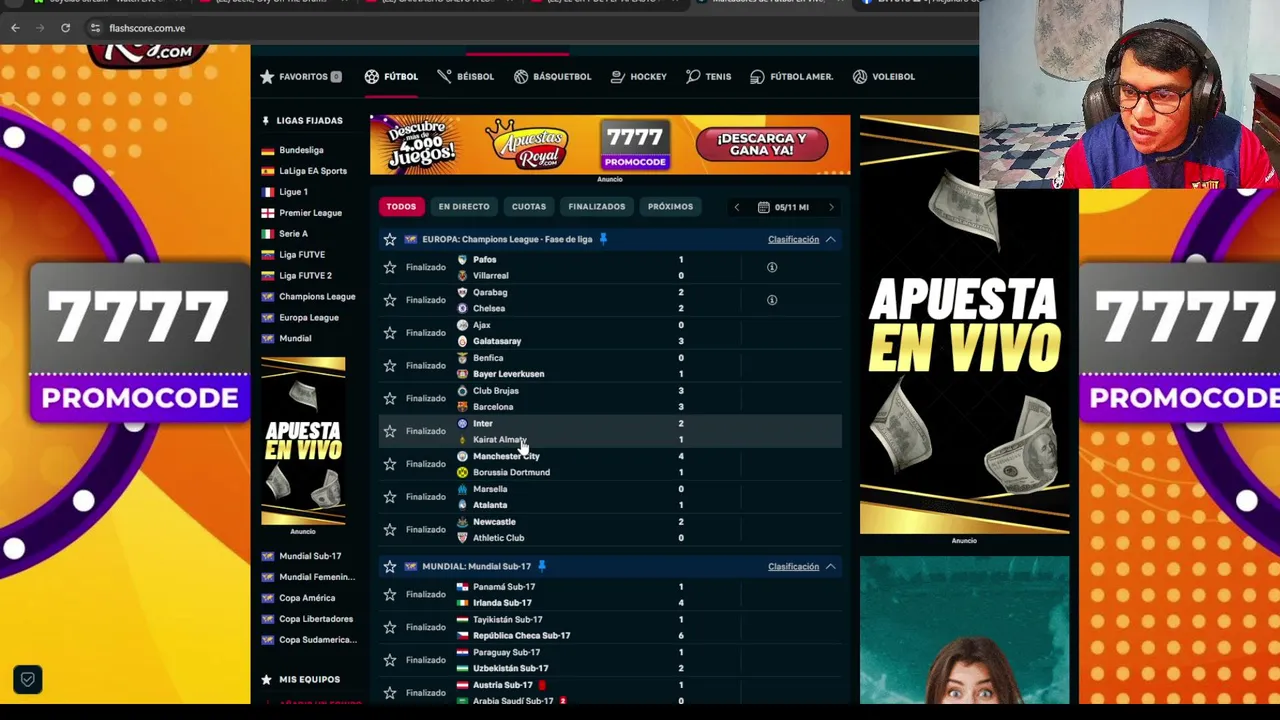Open the Fútbol Amer. tab
The height and width of the screenshot is (720, 1280).
791,76
